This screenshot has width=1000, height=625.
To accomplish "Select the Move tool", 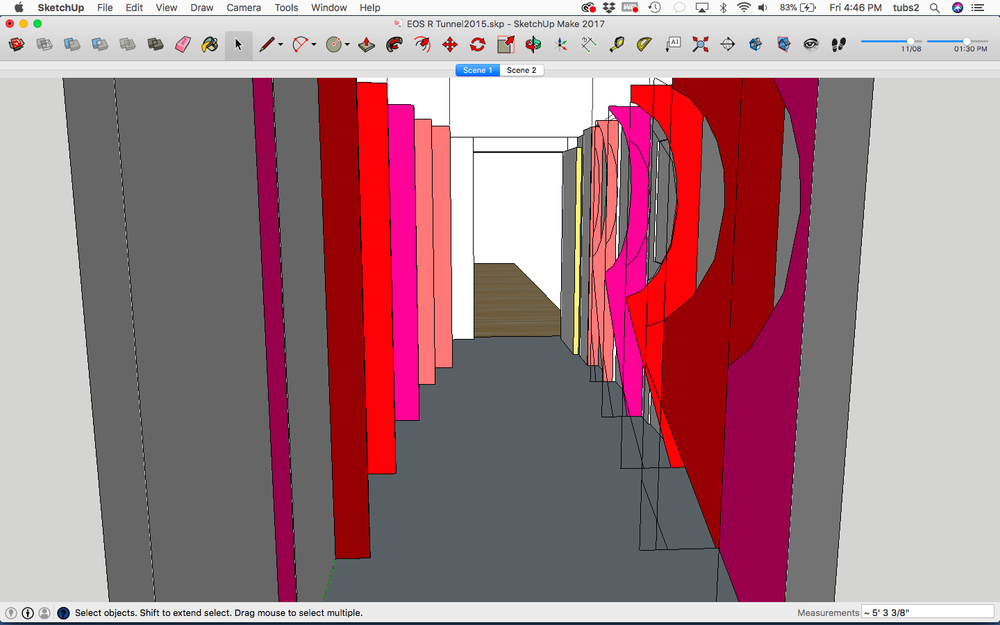I will pyautogui.click(x=450, y=45).
